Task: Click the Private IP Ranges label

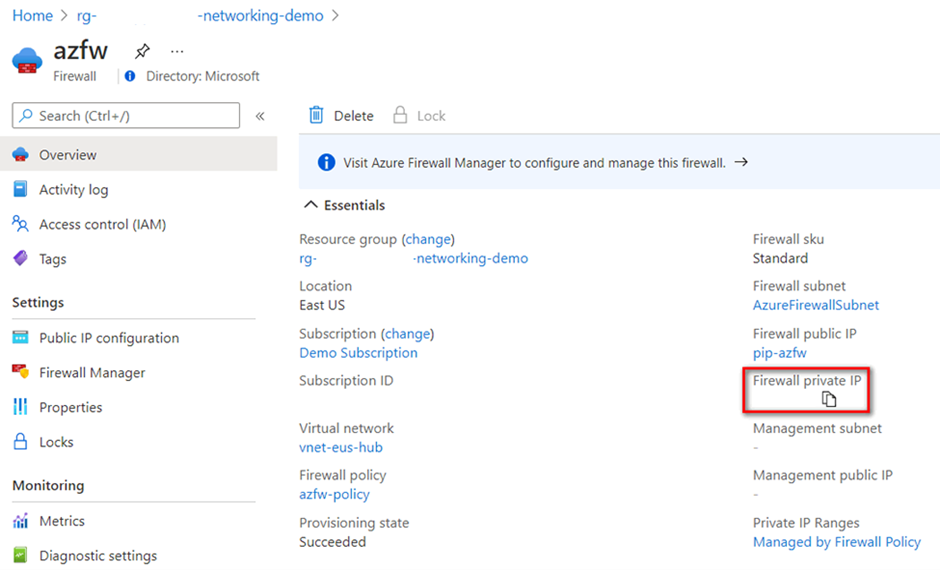Action: tap(806, 523)
